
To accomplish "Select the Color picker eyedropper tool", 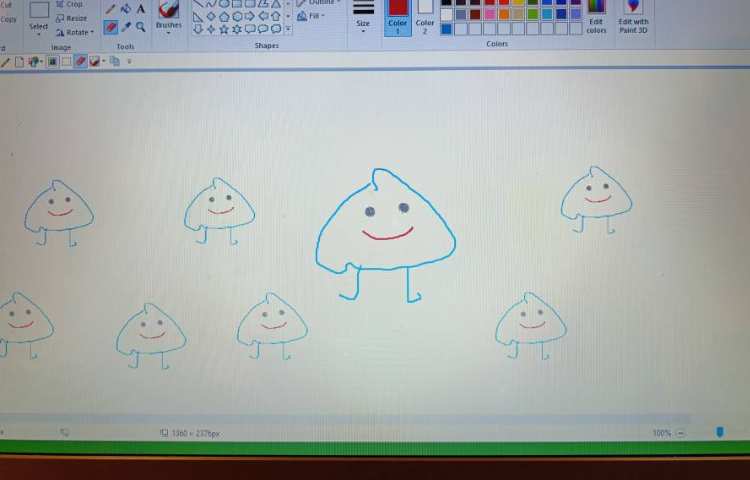I will pos(126,27).
